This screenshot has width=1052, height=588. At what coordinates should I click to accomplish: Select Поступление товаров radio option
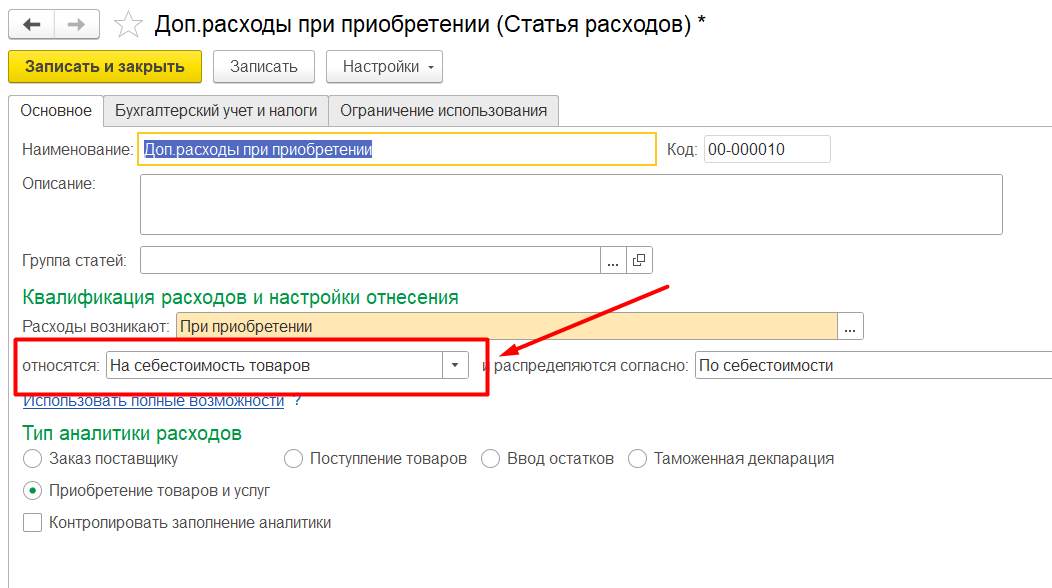coord(293,459)
